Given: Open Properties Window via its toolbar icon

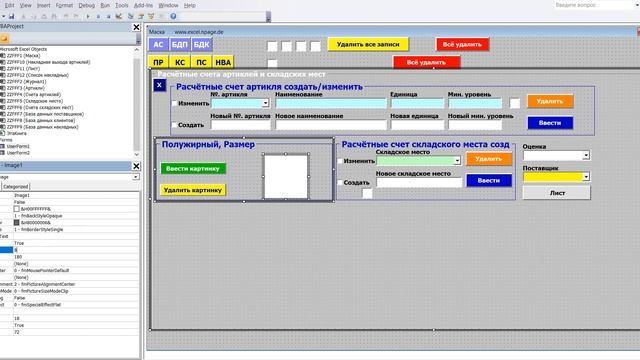Looking at the screenshot, I should [141, 16].
